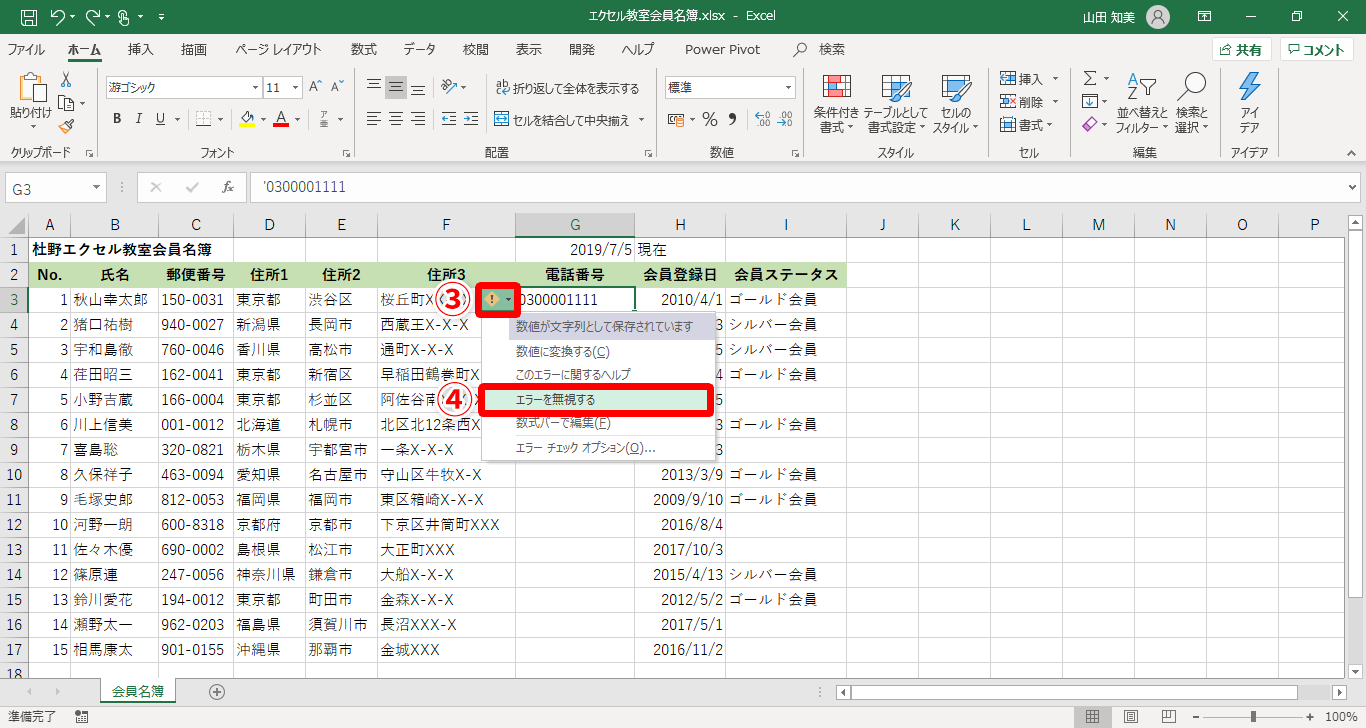
Task: Switch to Page Layout view in status bar
Action: (x=1130, y=717)
